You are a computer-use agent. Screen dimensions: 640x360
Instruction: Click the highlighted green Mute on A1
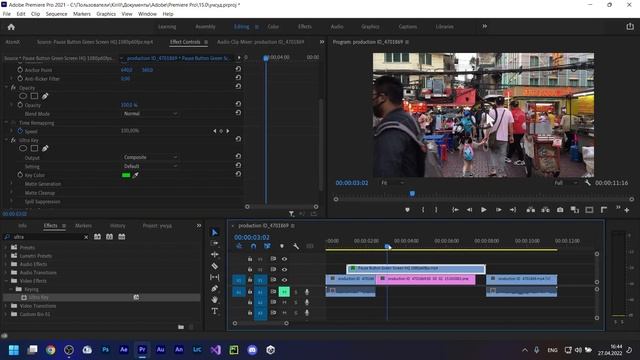[284, 291]
